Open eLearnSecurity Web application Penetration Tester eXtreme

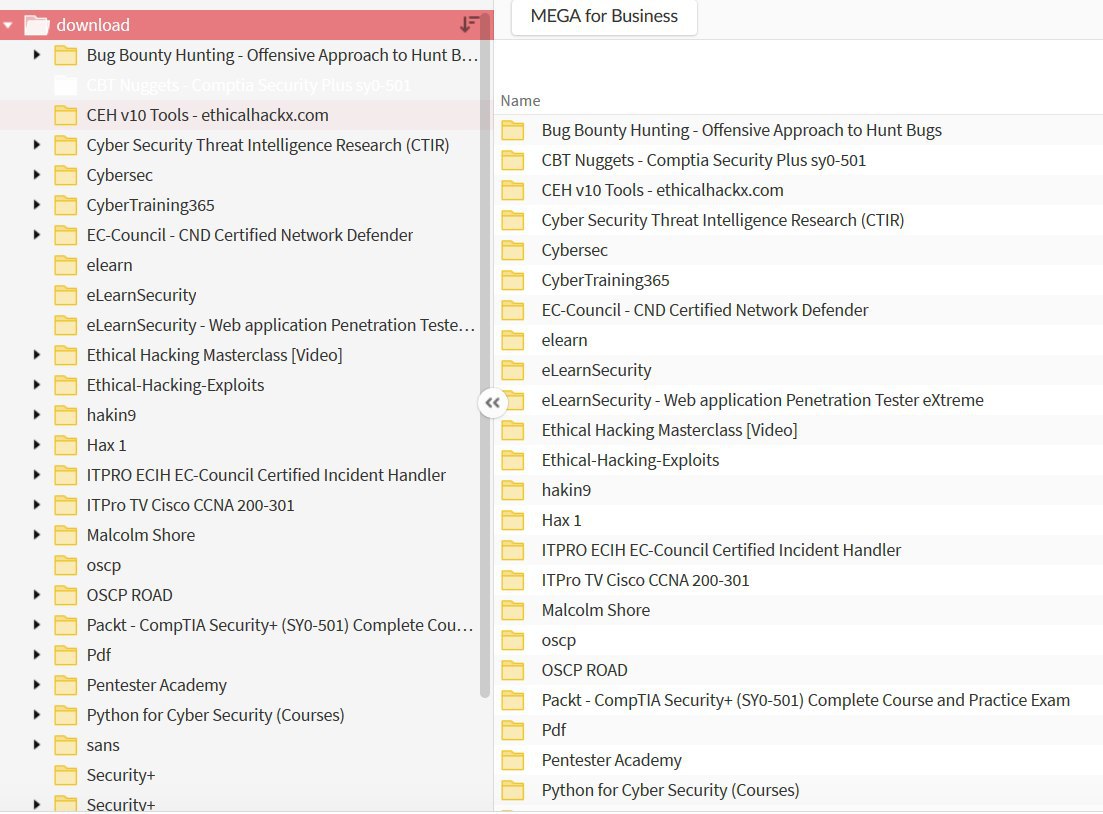pos(763,400)
